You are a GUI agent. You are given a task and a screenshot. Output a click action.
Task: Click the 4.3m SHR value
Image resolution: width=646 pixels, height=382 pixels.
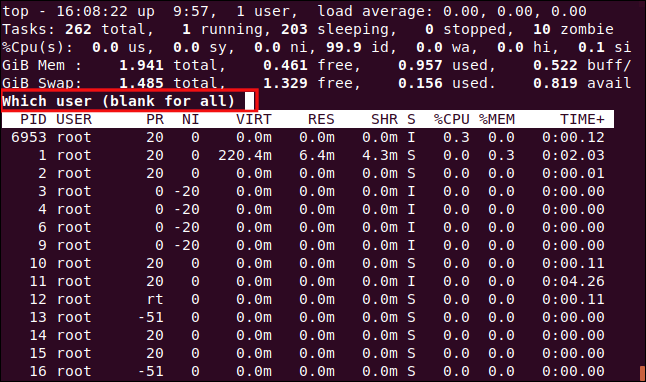click(380, 155)
